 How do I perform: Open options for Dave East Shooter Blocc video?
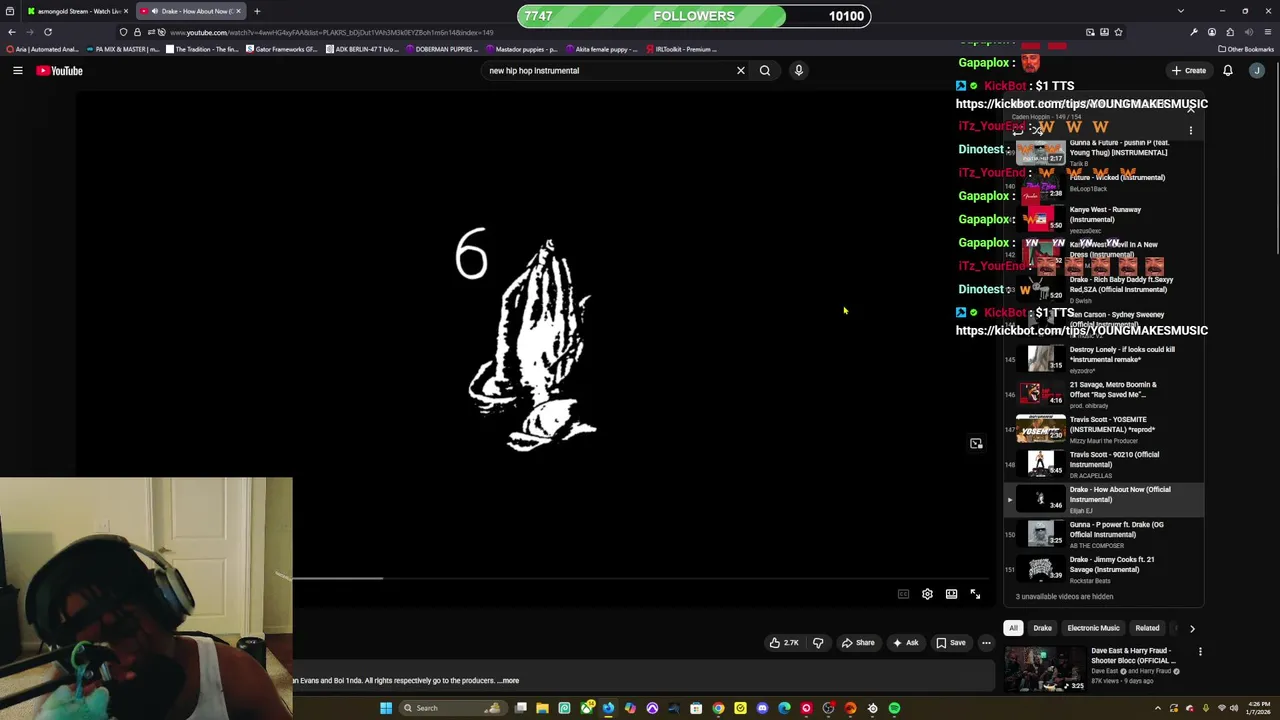click(1200, 652)
